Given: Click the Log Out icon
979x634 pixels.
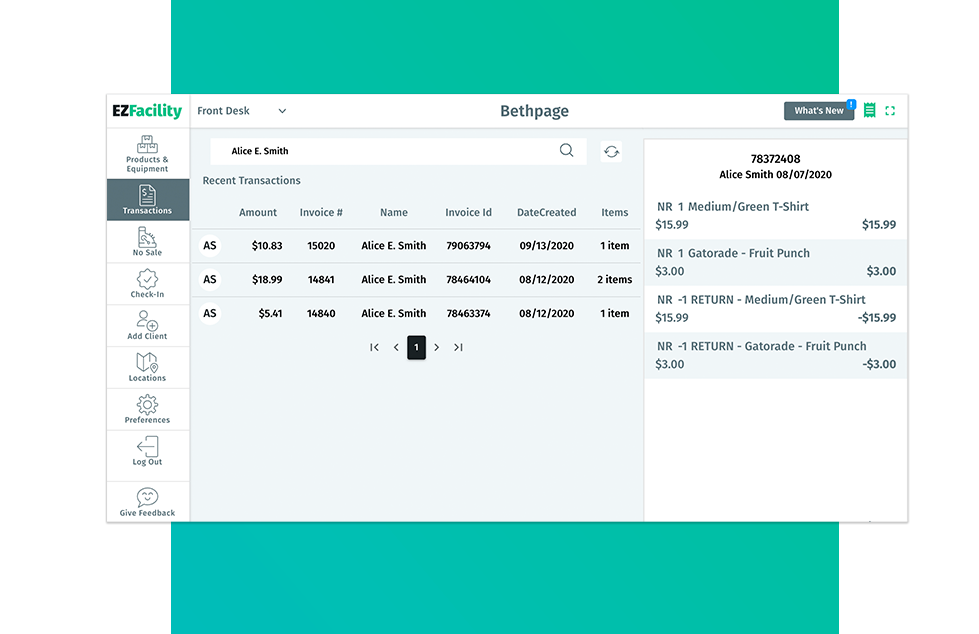Looking at the screenshot, I should [x=147, y=450].
